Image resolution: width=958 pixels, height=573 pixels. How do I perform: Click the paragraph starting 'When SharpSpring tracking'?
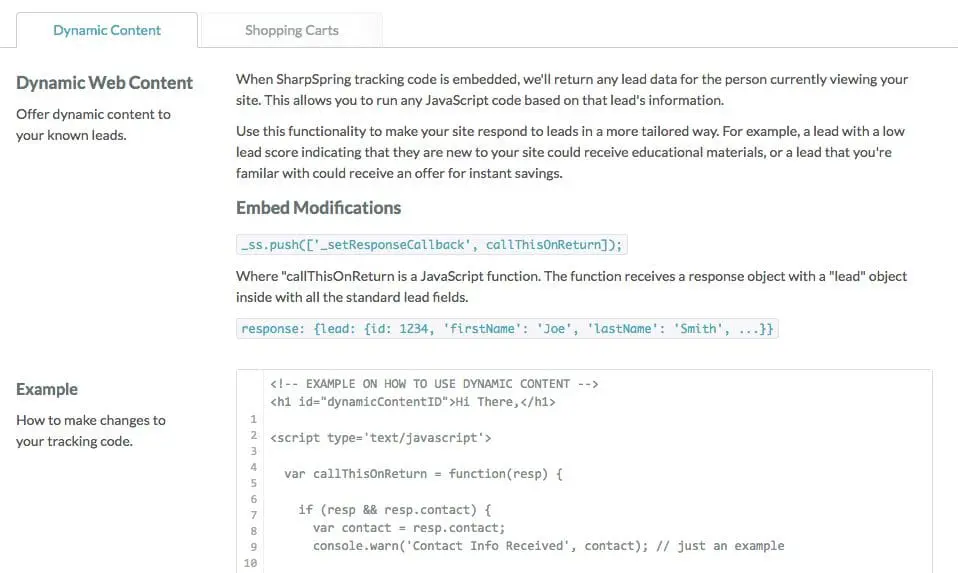click(572, 89)
